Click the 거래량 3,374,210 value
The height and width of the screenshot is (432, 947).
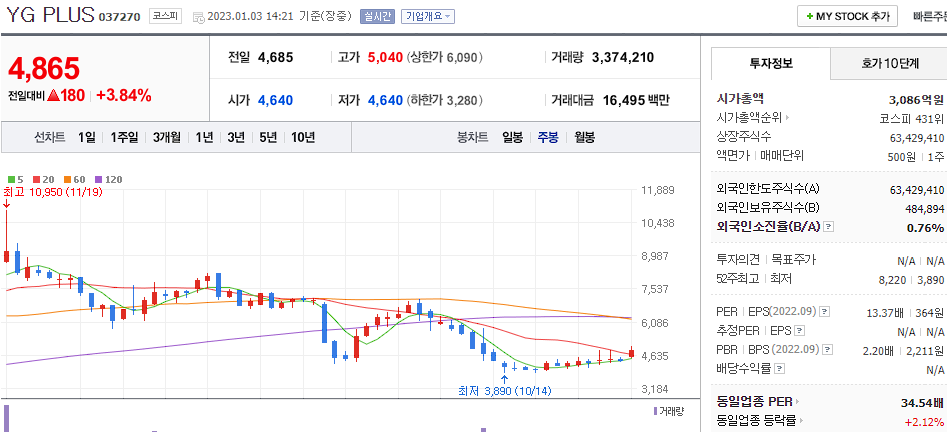(x=623, y=57)
